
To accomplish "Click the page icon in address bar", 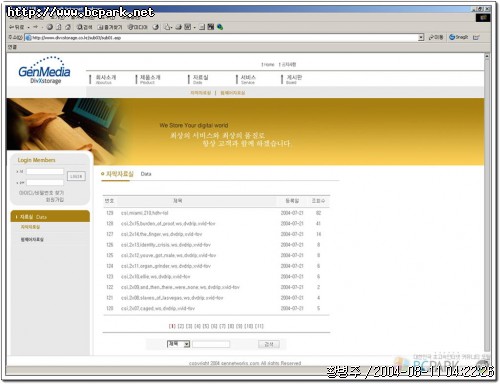I will pyautogui.click(x=28, y=38).
